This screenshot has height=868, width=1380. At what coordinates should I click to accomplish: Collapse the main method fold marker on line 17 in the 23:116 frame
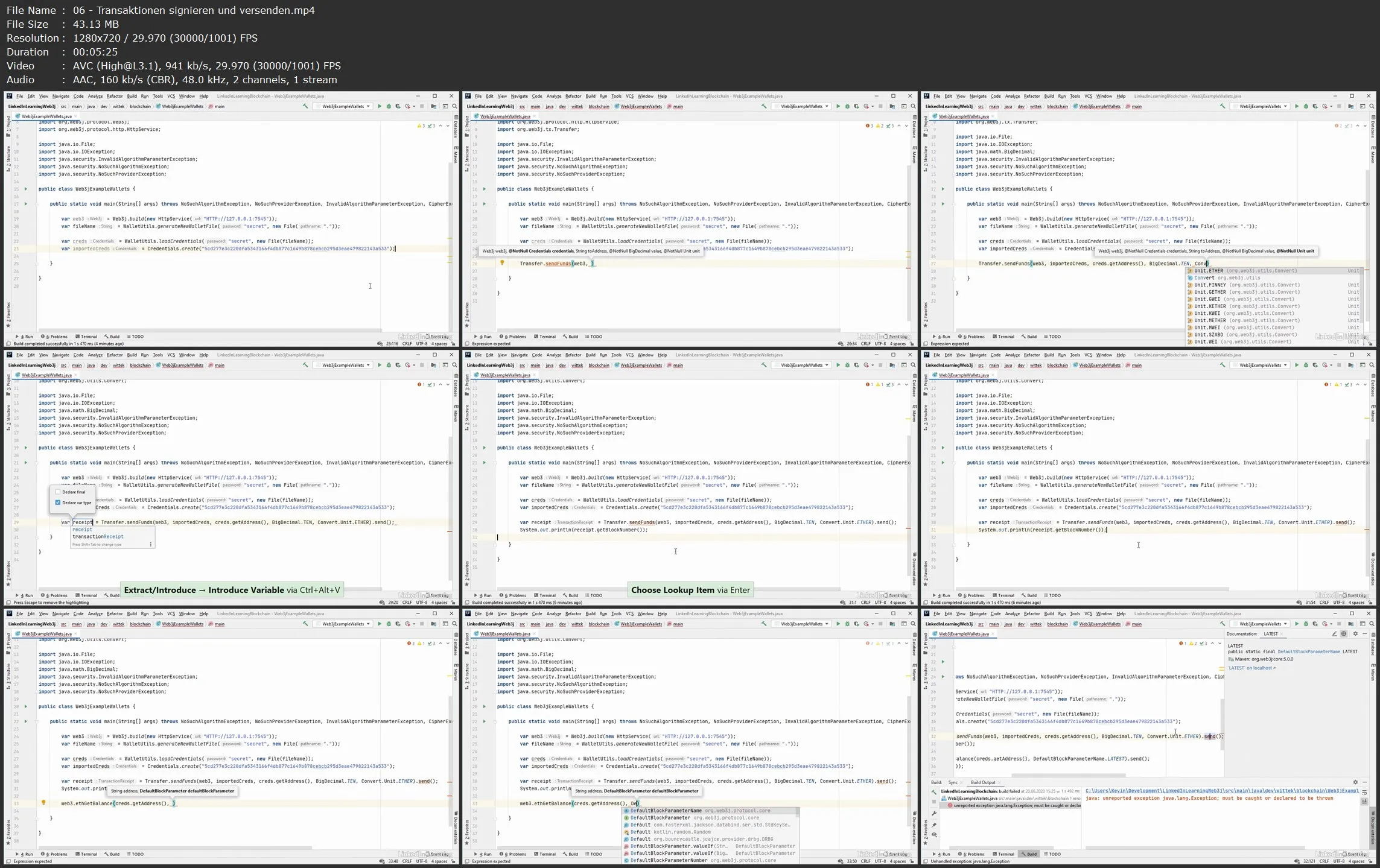37,204
